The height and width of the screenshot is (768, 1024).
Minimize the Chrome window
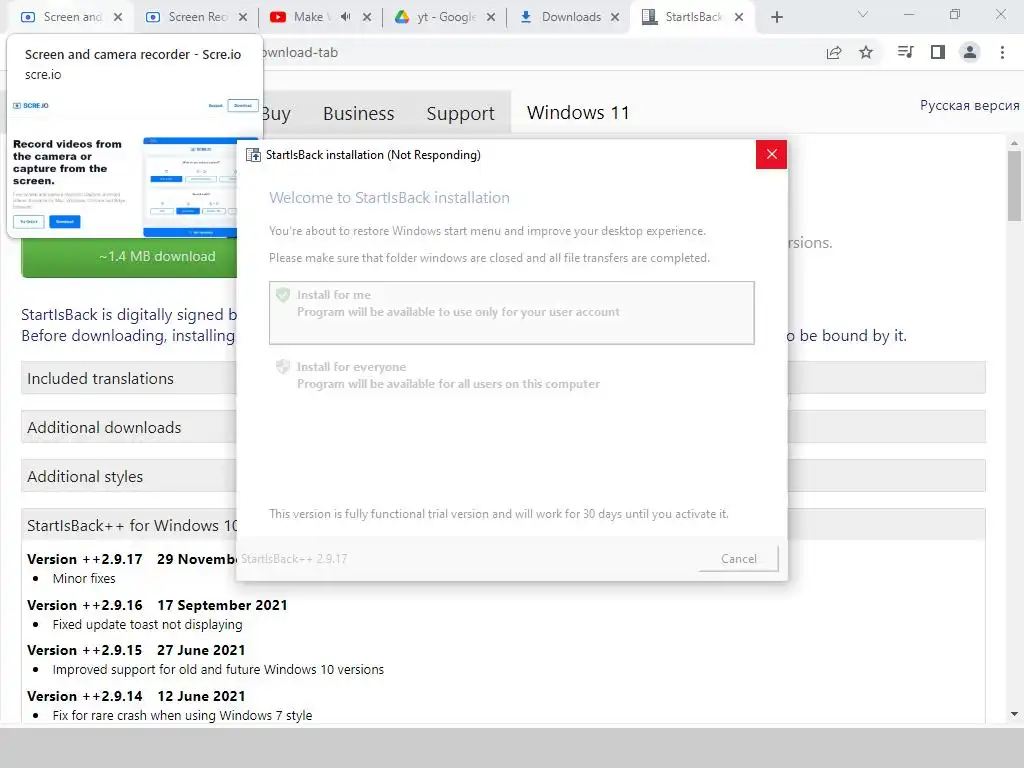908,14
